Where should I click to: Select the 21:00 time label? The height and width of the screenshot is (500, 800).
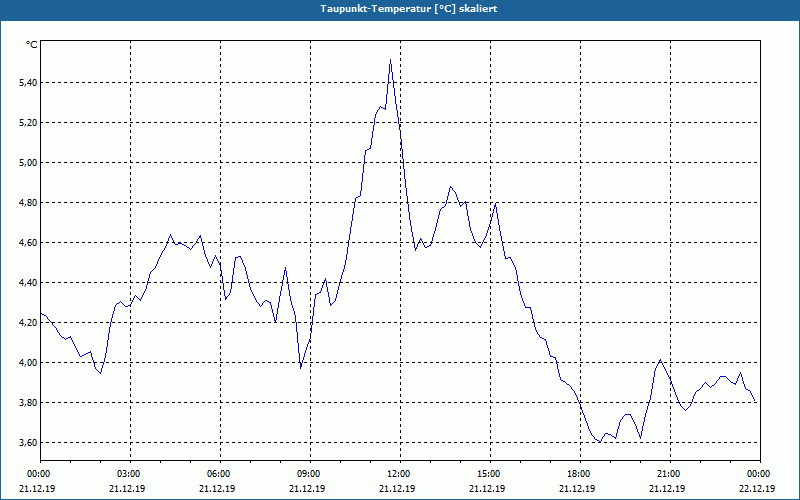point(670,474)
